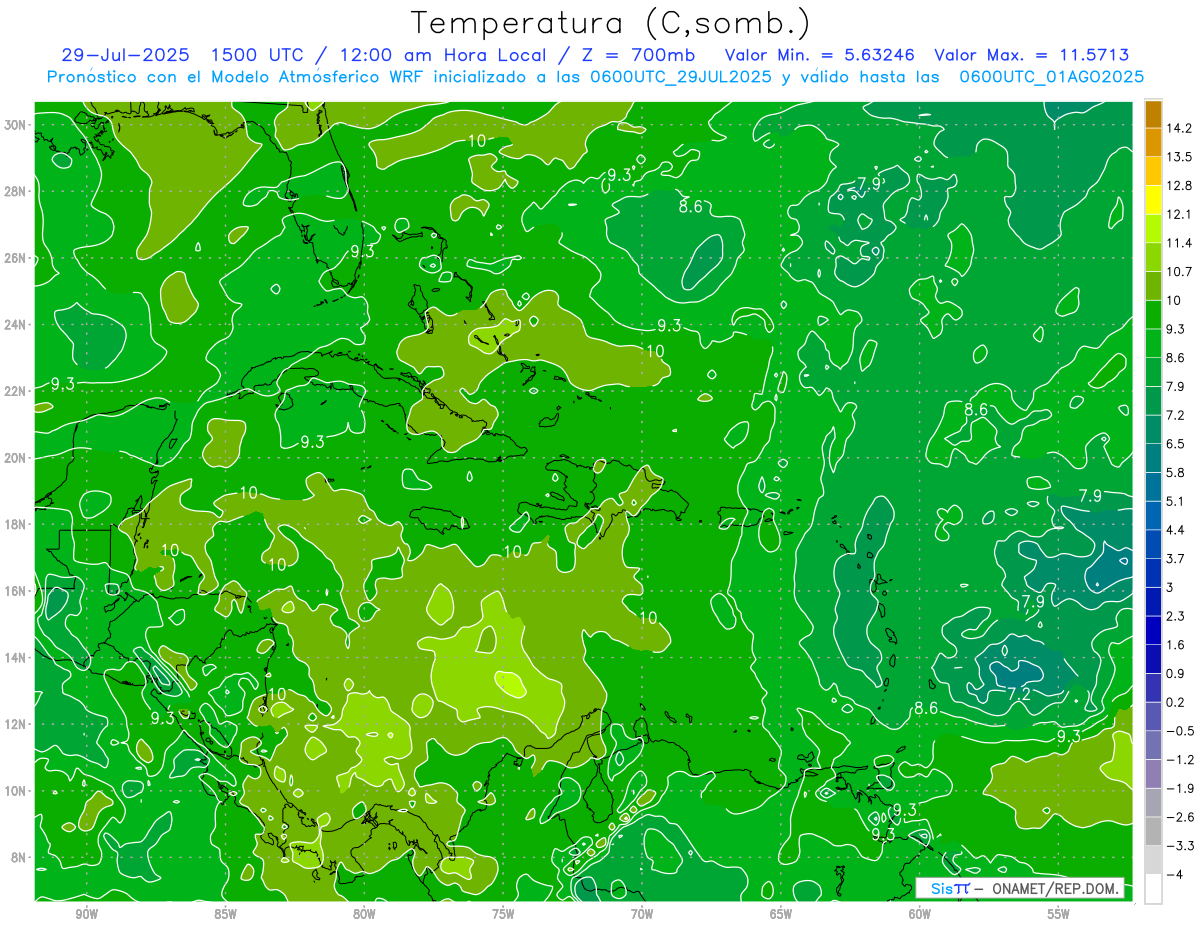The width and height of the screenshot is (1200, 927).
Task: Click the colorbar label "14.2"
Action: tap(1177, 128)
